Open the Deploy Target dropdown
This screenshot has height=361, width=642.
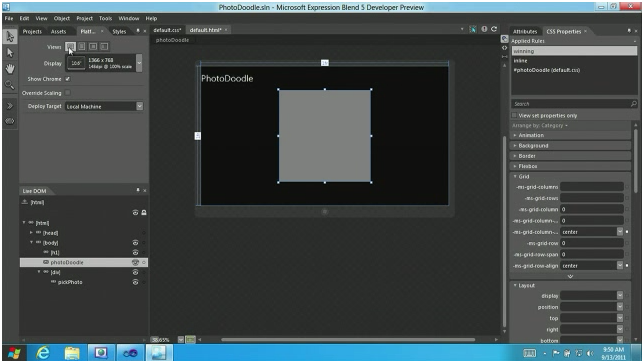[140, 106]
